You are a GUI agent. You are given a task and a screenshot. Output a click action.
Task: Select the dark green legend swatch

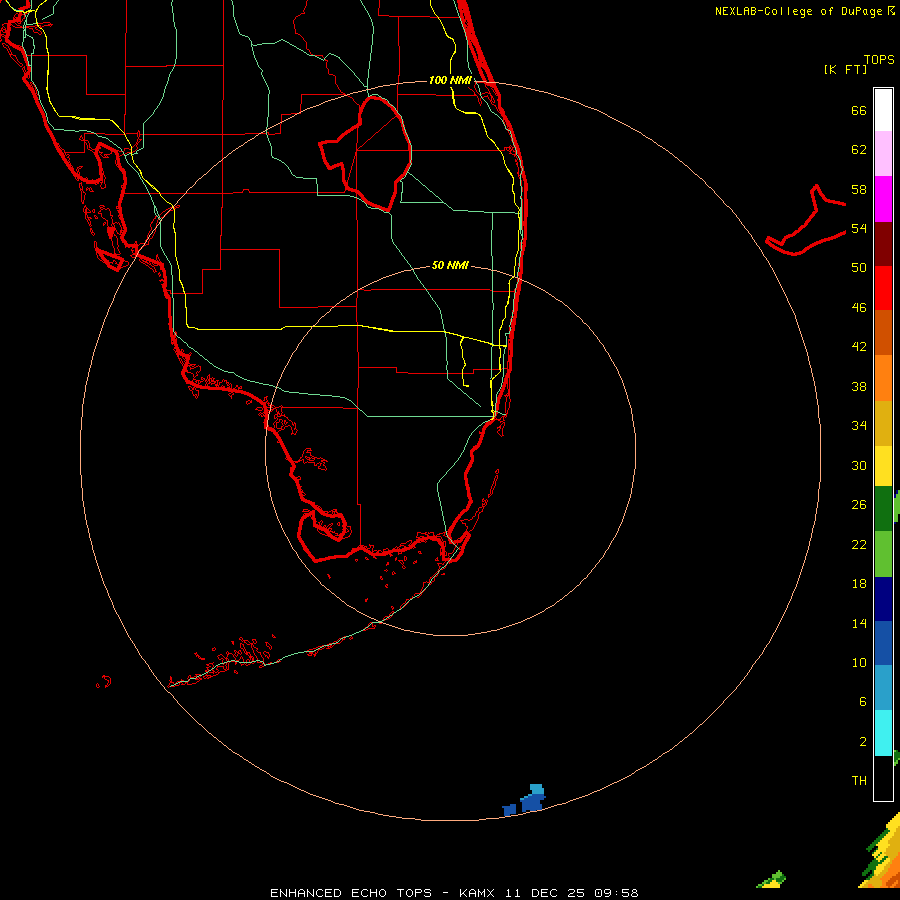coord(883,509)
